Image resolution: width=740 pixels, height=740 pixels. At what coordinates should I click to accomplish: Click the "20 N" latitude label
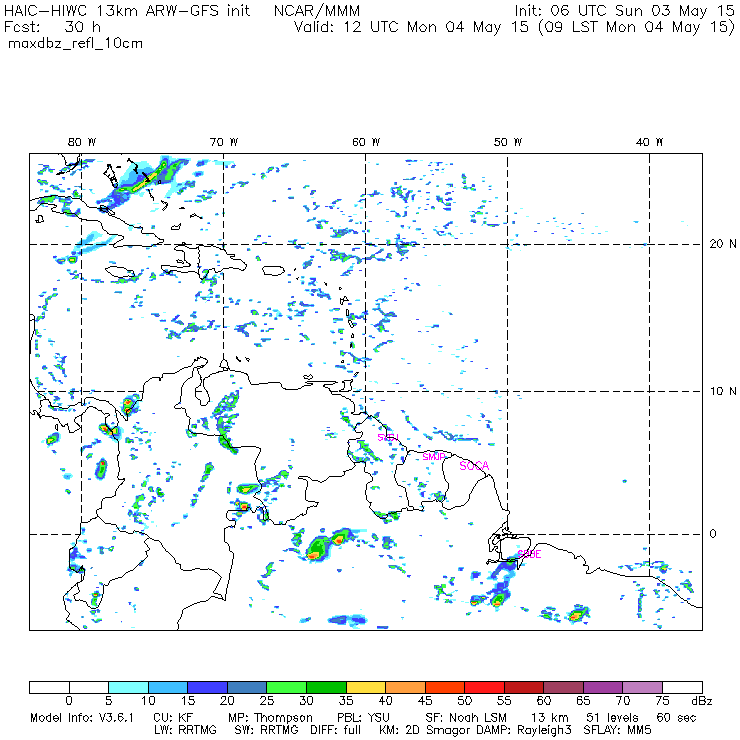click(x=723, y=244)
